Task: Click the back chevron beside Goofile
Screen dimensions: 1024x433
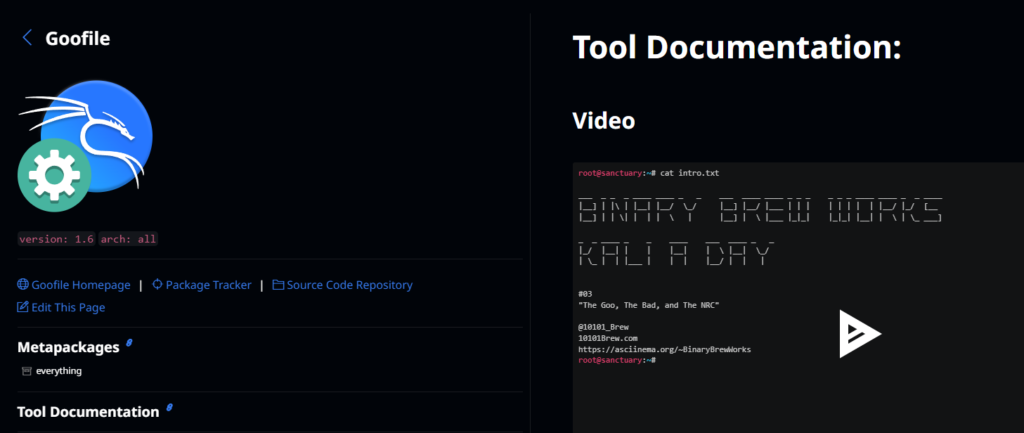Action: click(x=27, y=38)
